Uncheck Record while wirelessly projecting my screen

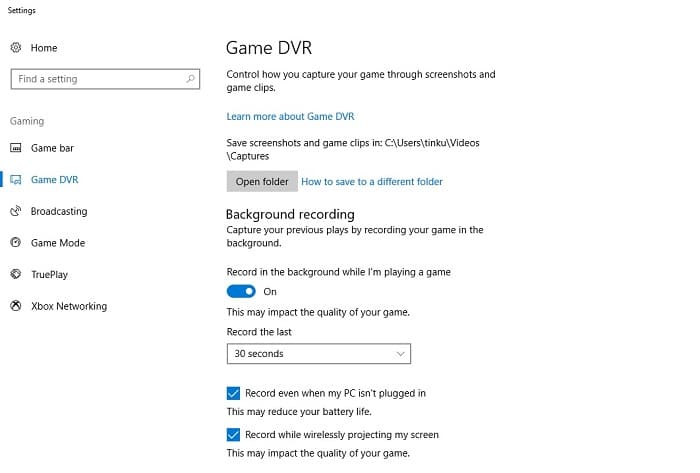233,435
